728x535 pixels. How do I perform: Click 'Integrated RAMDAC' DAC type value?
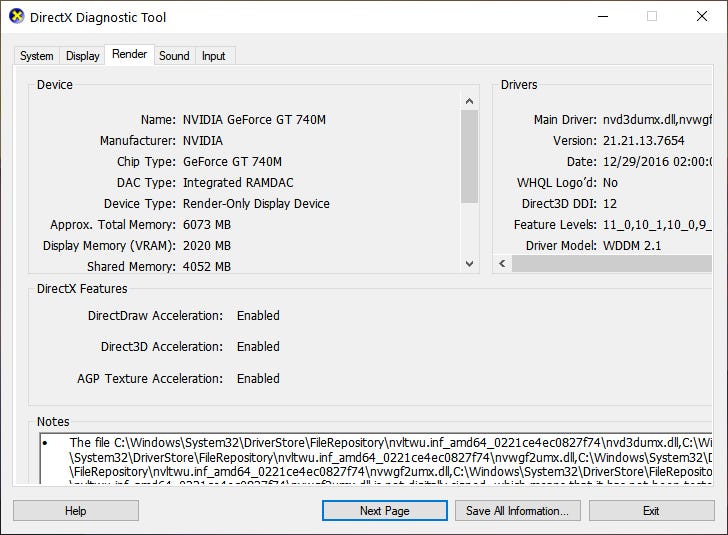(238, 183)
